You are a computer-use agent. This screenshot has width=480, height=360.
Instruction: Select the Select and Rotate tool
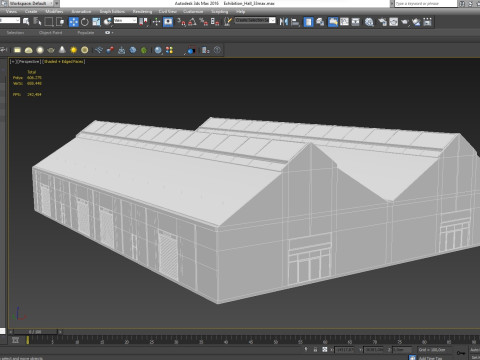coord(85,22)
